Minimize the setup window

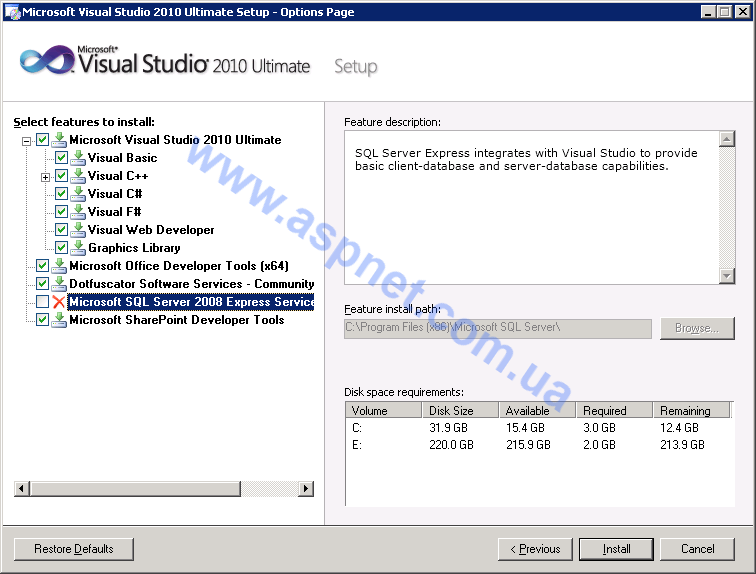(x=708, y=12)
